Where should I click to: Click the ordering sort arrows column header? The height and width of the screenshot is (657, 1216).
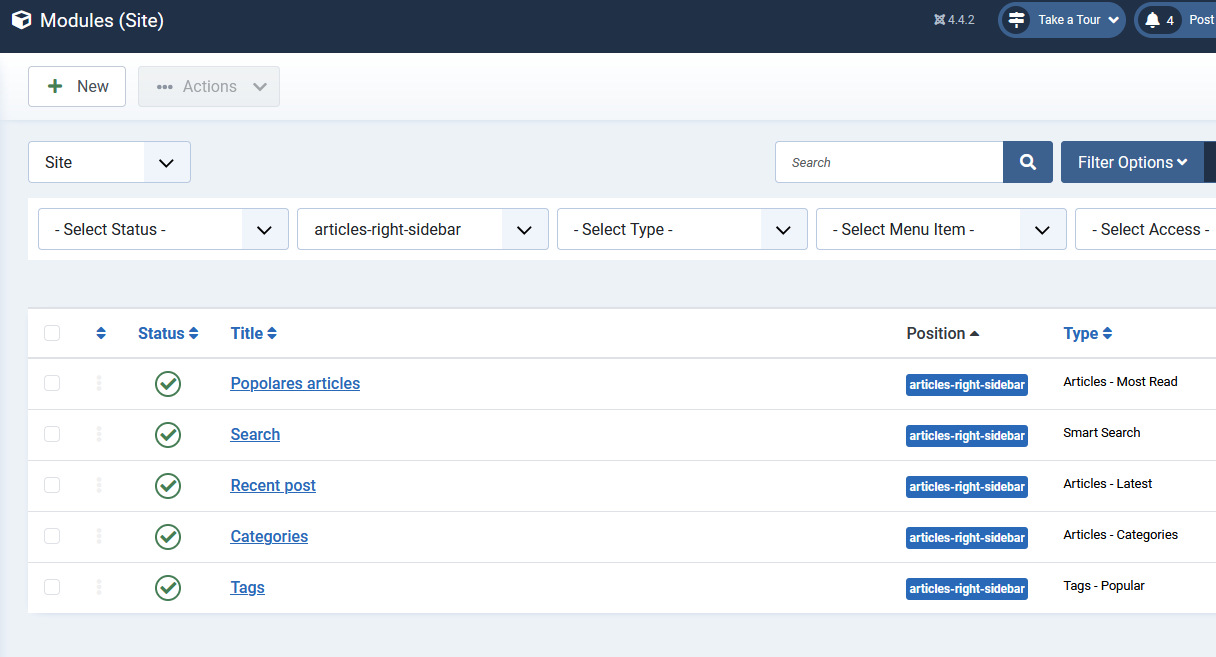[101, 334]
